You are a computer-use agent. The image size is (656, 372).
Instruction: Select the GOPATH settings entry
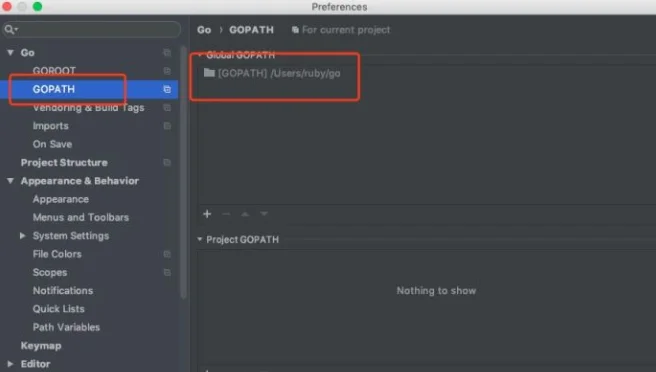[x=89, y=89]
